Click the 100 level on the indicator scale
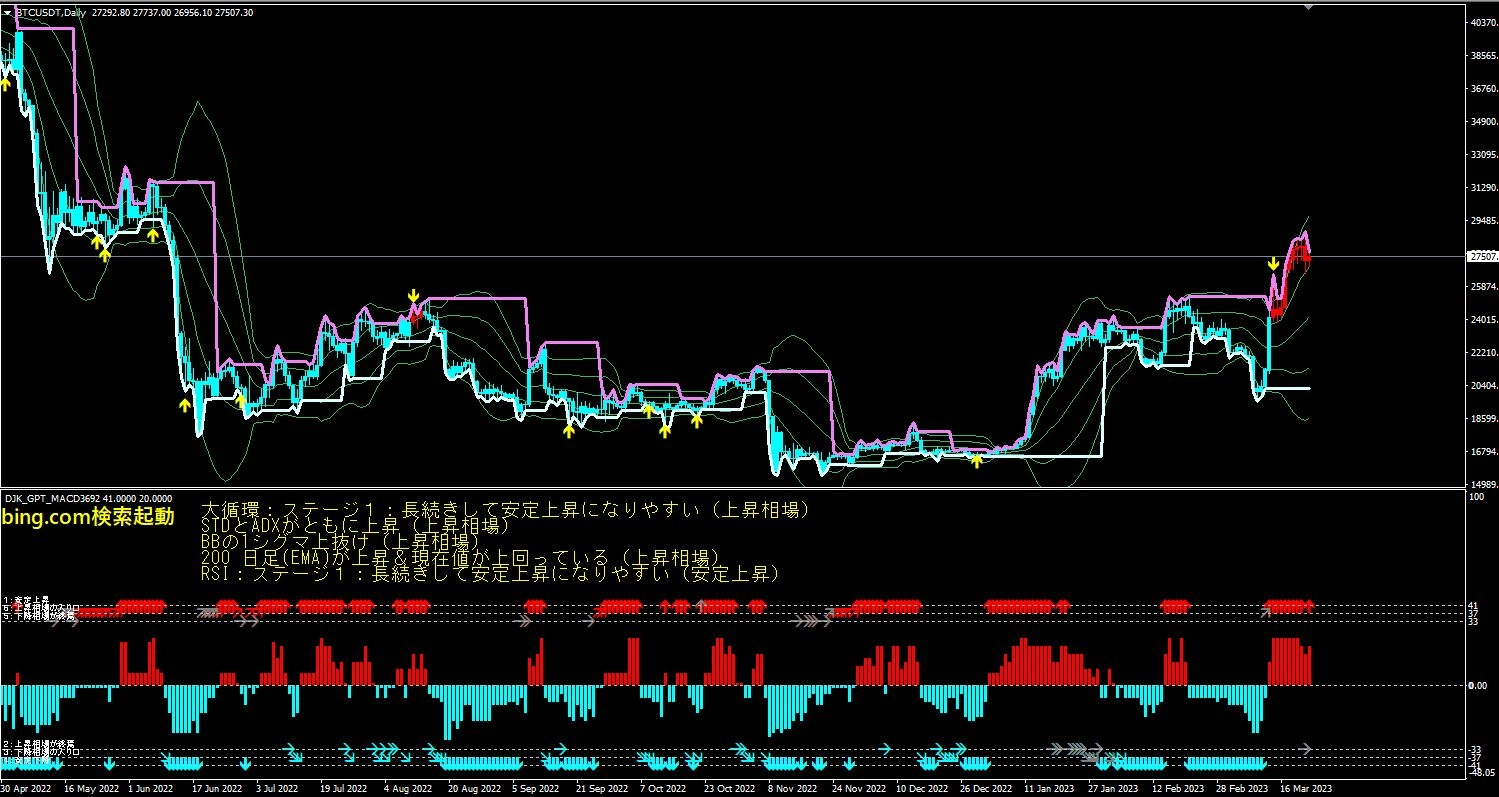This screenshot has width=1499, height=797. 1476,497
